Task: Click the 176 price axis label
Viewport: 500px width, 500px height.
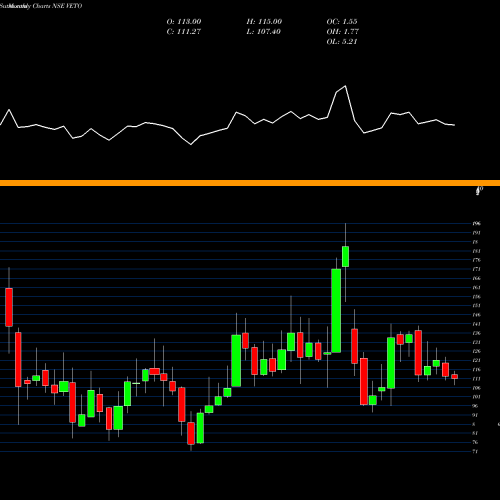Action: (476, 260)
